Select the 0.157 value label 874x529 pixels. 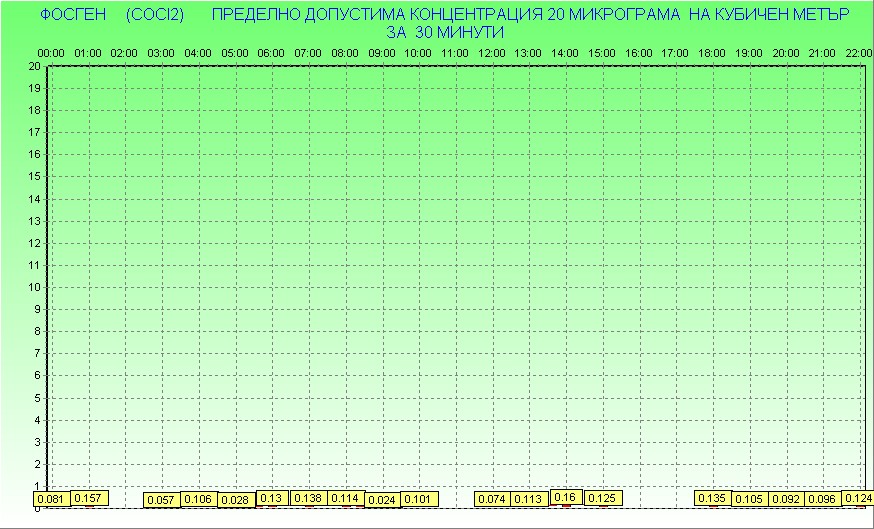(x=89, y=498)
